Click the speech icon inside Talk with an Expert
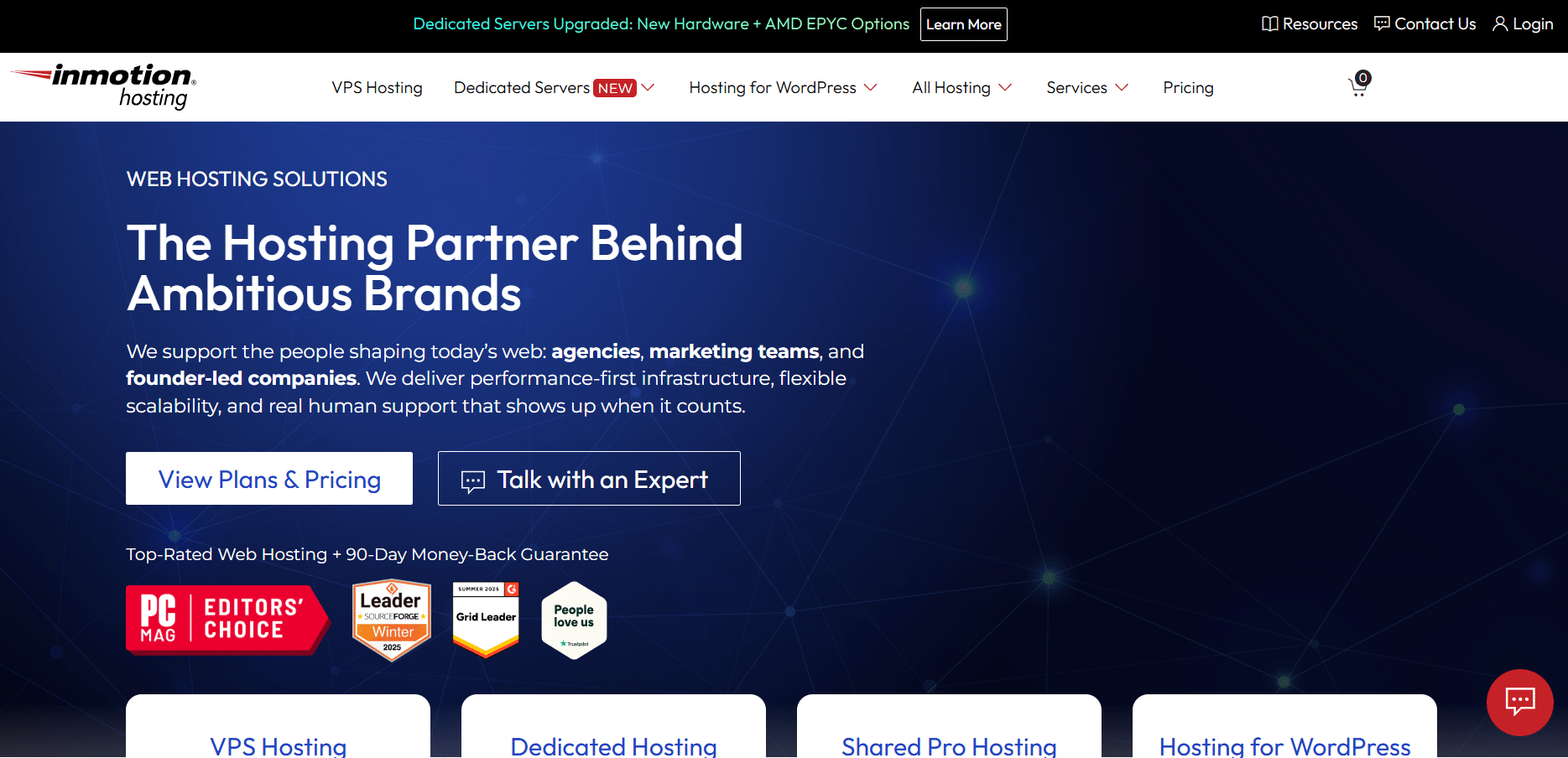1568x758 pixels. 472,479
